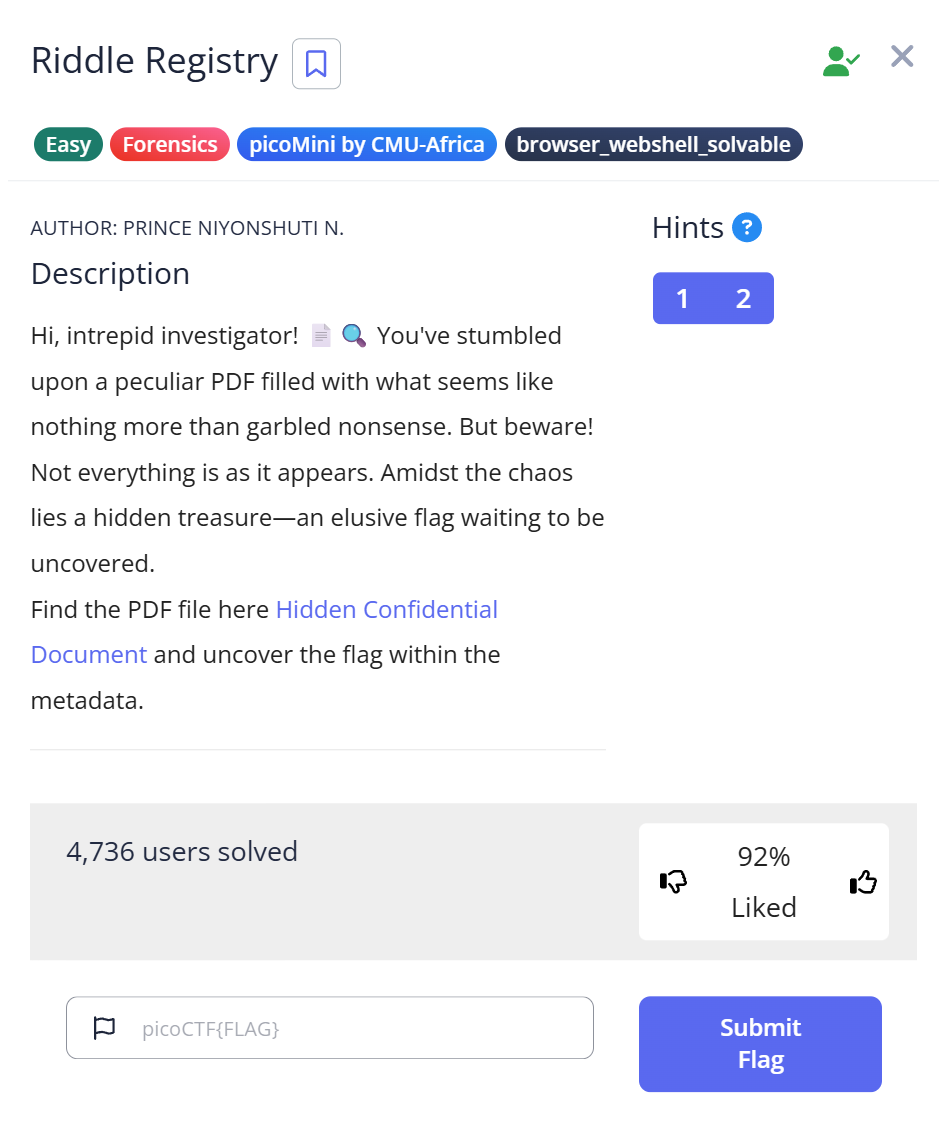Image resolution: width=945 pixels, height=1130 pixels.
Task: Close the challenge dialog
Action: pos(902,57)
